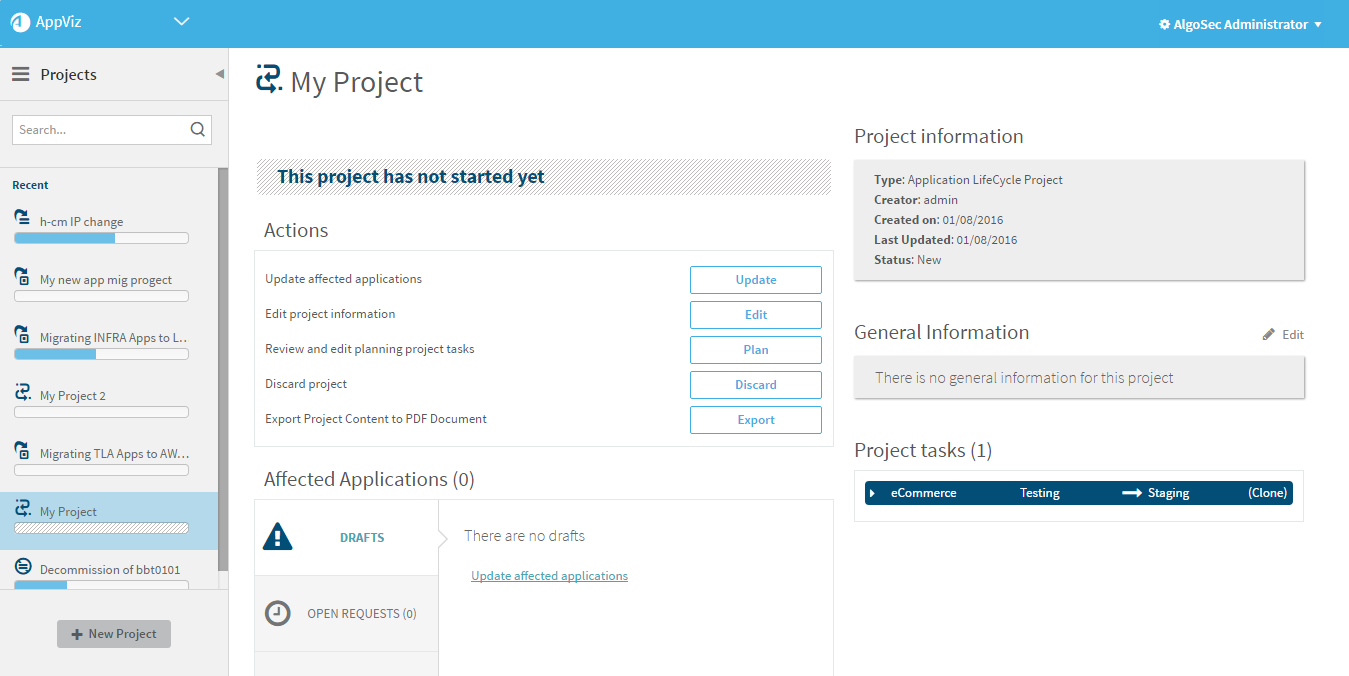Open the AlgoSec Administrator user menu

pos(1240,24)
